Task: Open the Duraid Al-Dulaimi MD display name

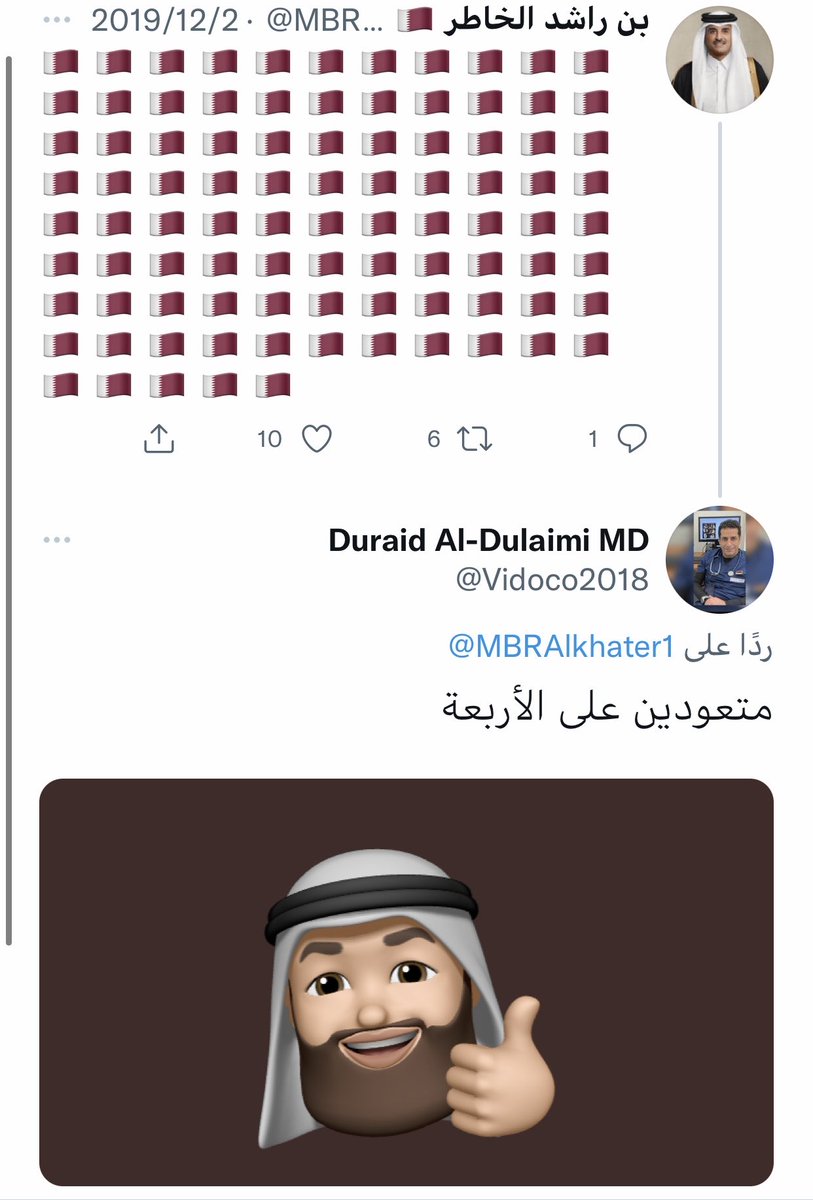Action: point(488,541)
